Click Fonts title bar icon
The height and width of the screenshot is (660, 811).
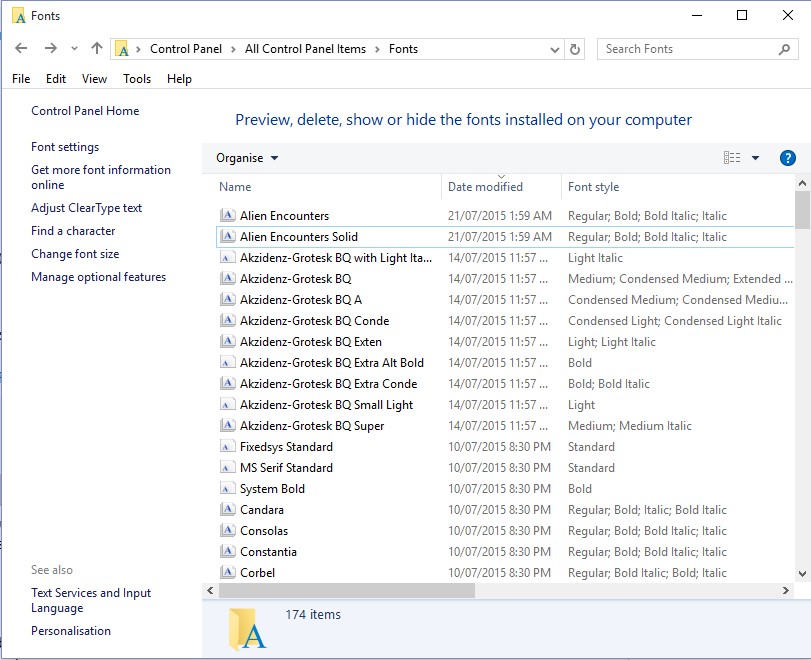click(x=19, y=16)
